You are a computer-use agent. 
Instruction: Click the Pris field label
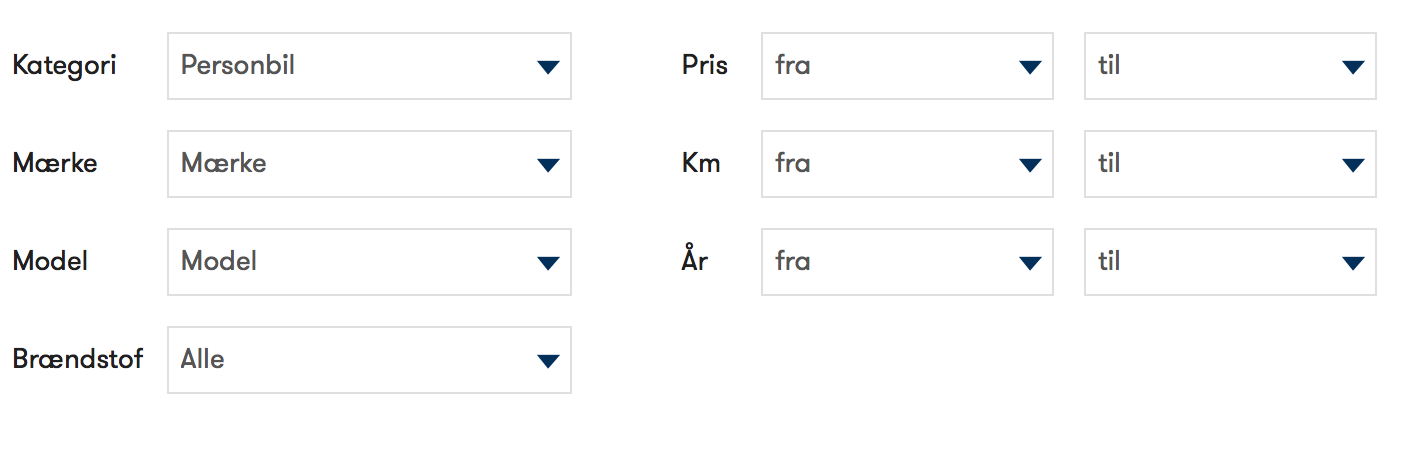click(x=705, y=66)
